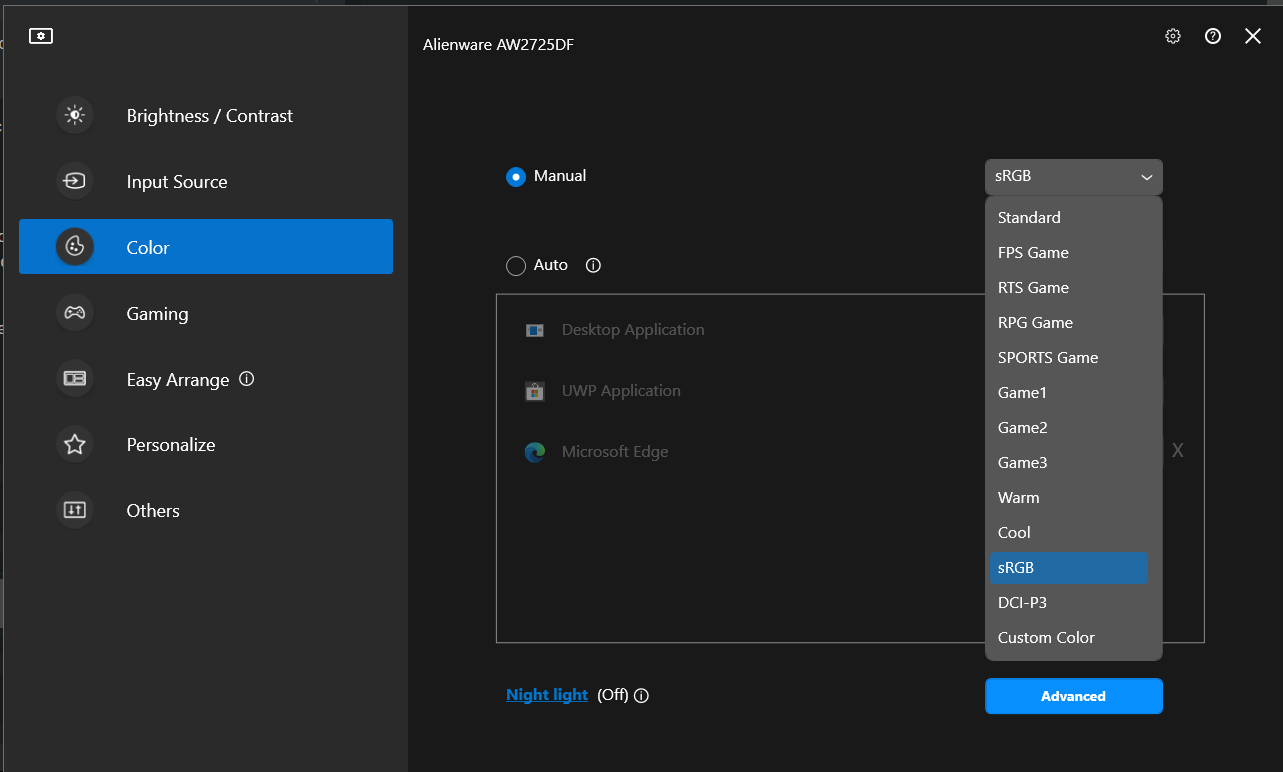1283x772 pixels.
Task: Remove Microsoft Edge entry with X
Action: (x=1178, y=451)
